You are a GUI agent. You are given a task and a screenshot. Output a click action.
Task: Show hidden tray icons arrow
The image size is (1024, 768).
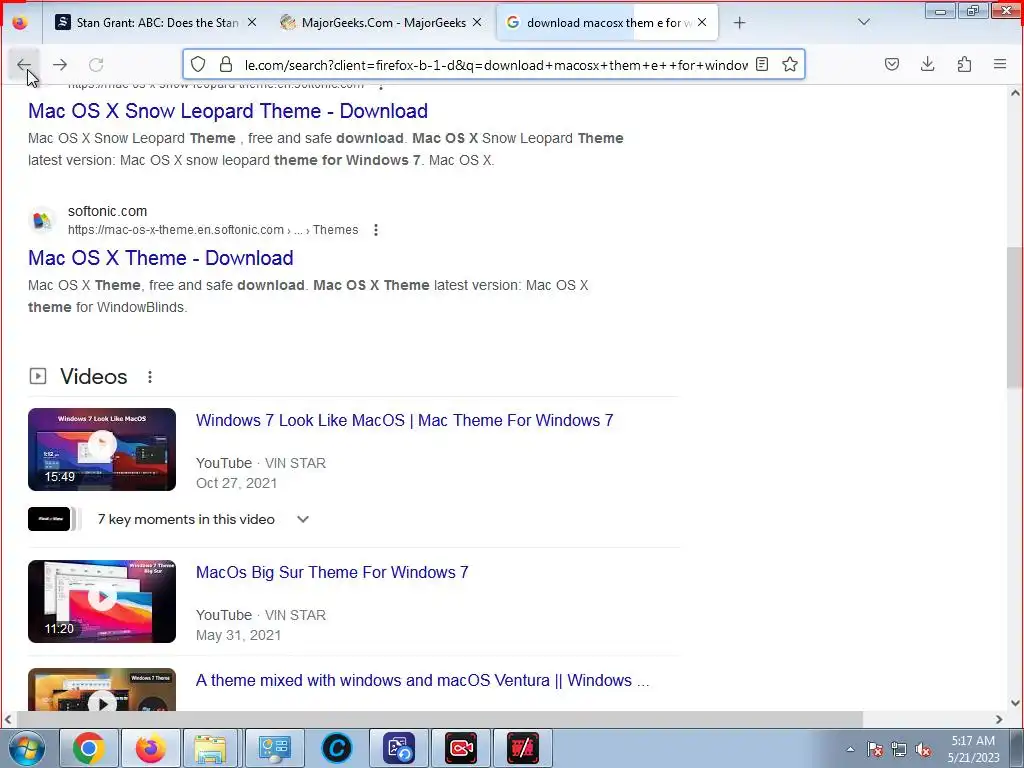click(850, 749)
